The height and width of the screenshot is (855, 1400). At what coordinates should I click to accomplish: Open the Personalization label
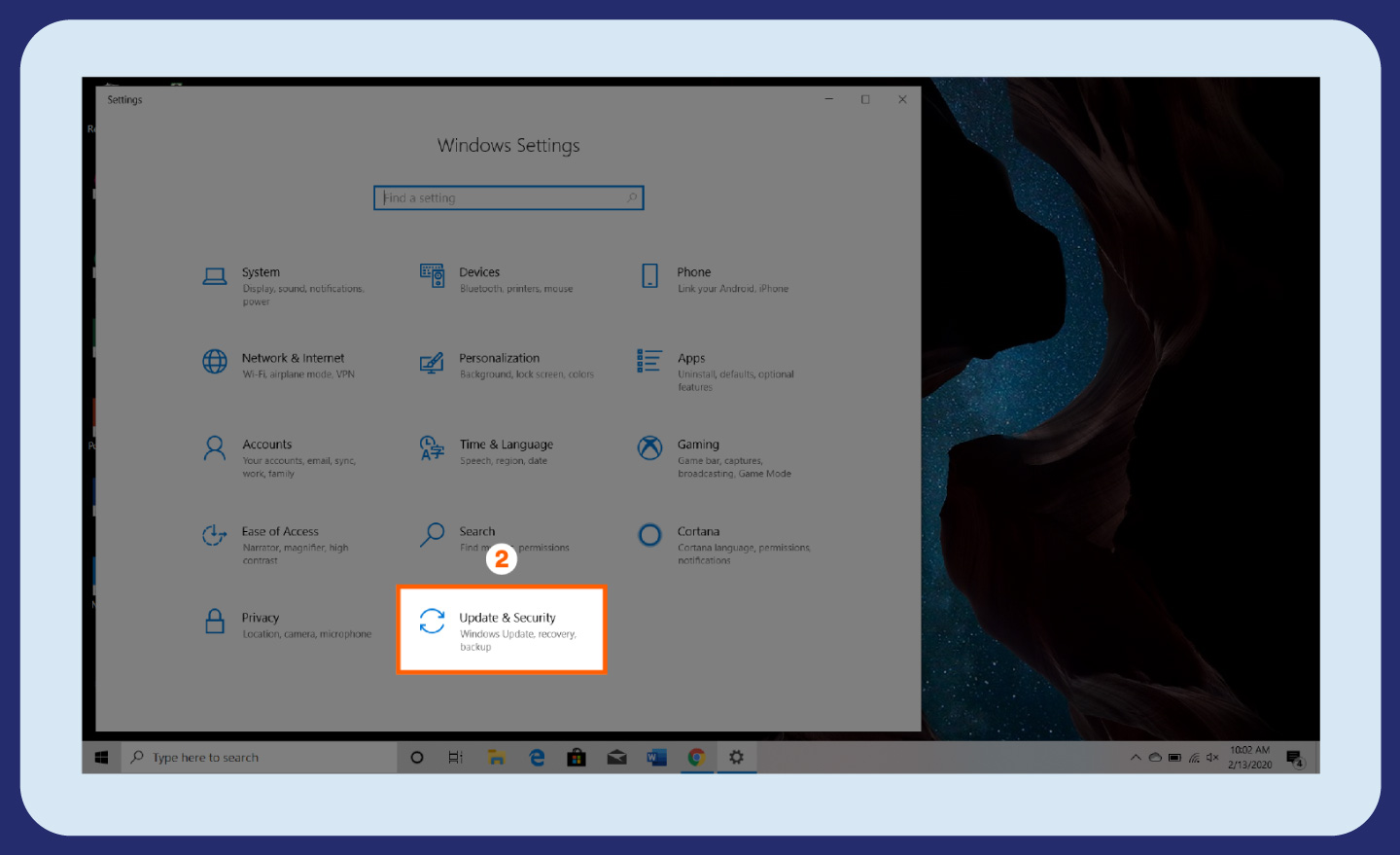(x=499, y=358)
